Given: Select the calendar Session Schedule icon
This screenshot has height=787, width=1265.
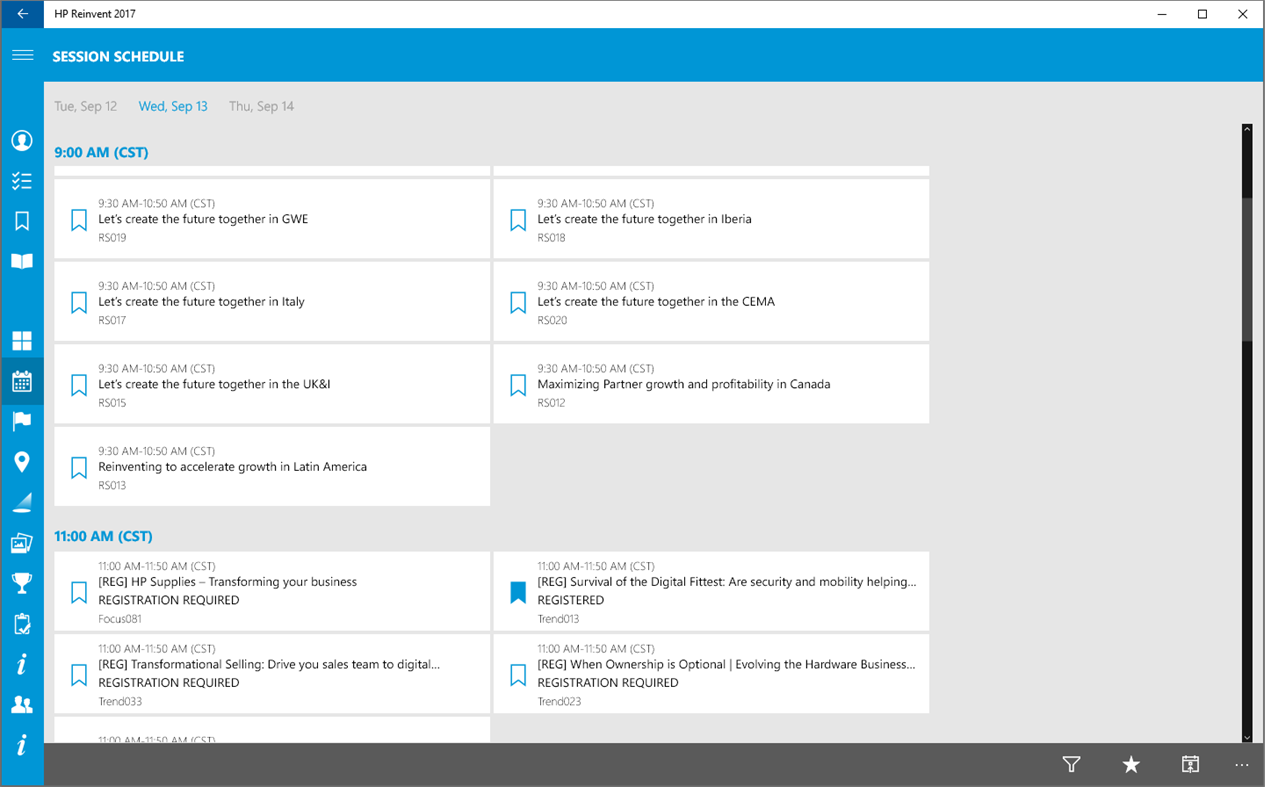Looking at the screenshot, I should click(x=22, y=381).
